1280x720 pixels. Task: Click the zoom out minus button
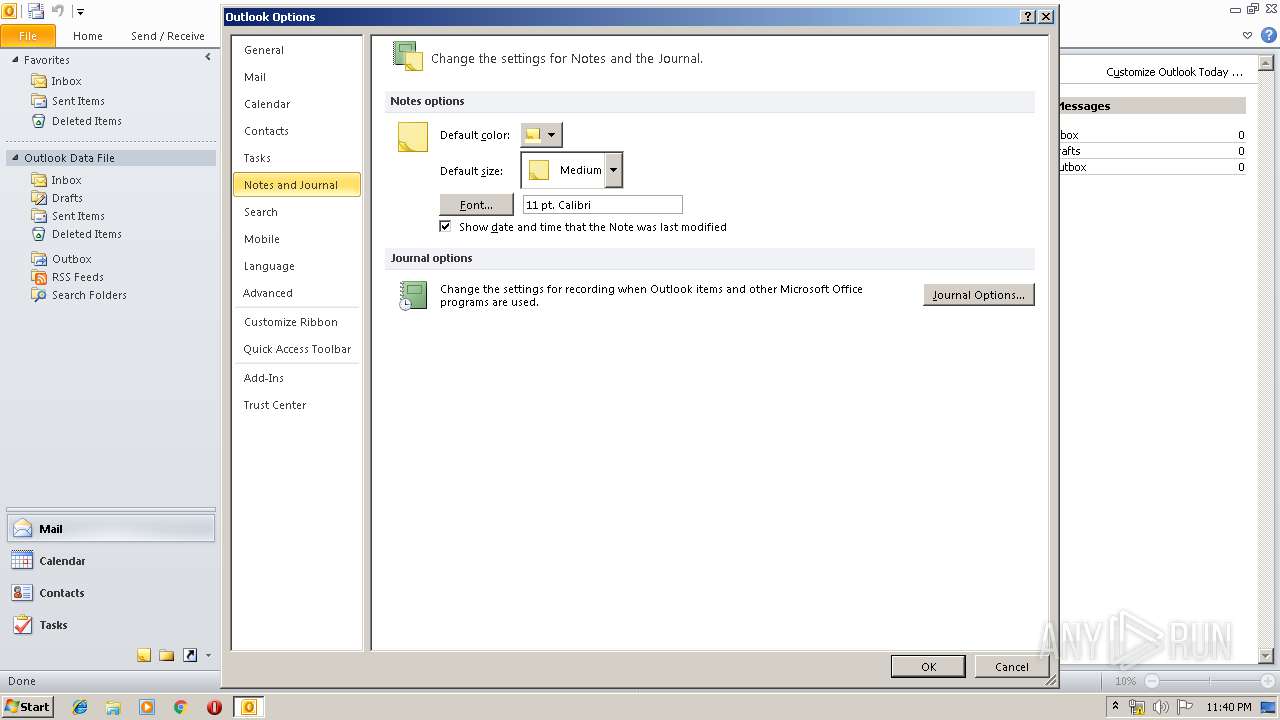coord(1152,681)
